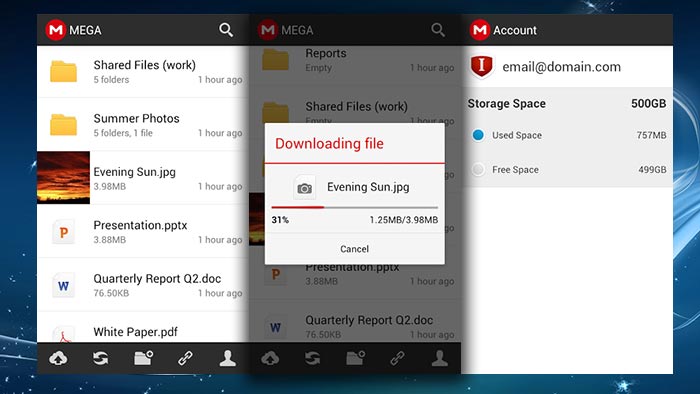Image resolution: width=700 pixels, height=394 pixels.
Task: Tap the 1.25MB/3.98MB progress text
Action: [x=404, y=220]
